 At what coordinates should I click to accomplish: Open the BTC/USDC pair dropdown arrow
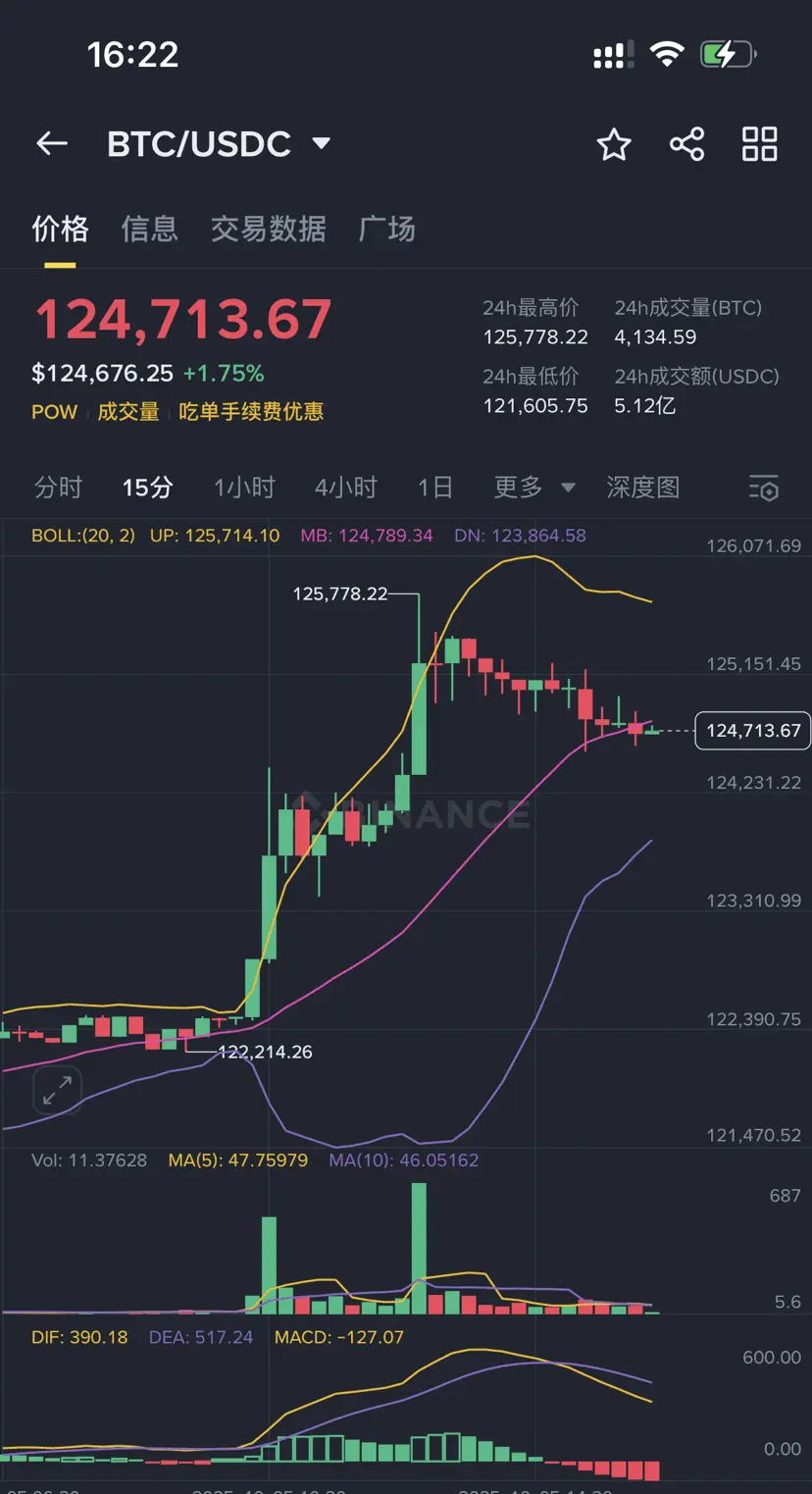(321, 144)
